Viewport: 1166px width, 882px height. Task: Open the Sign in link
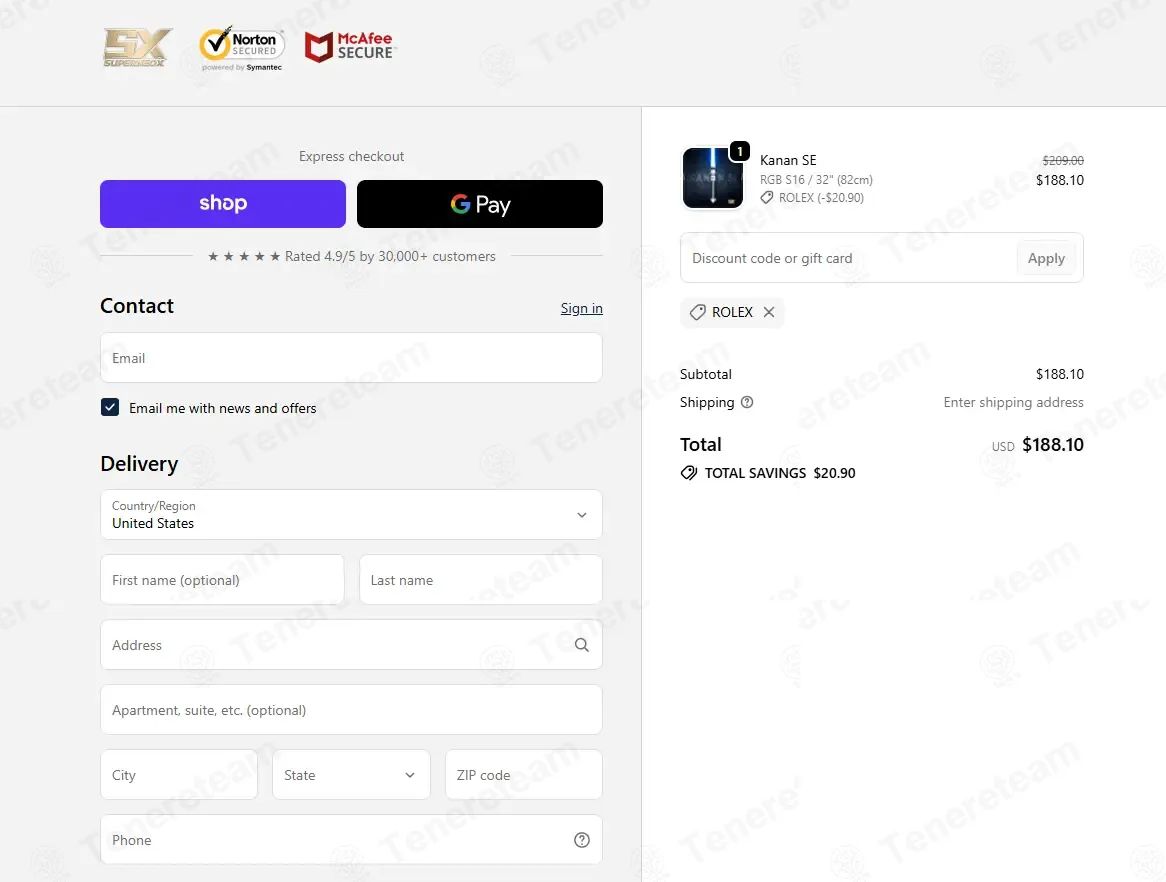pyautogui.click(x=582, y=308)
